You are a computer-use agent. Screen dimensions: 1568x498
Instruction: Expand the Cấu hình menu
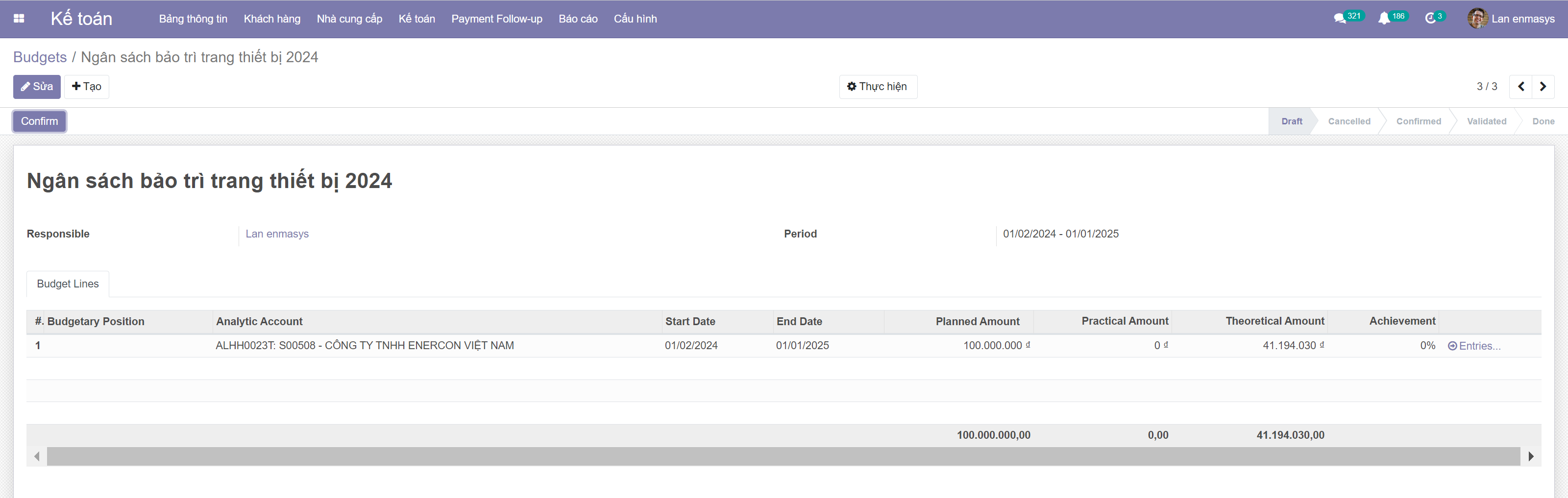pos(635,19)
